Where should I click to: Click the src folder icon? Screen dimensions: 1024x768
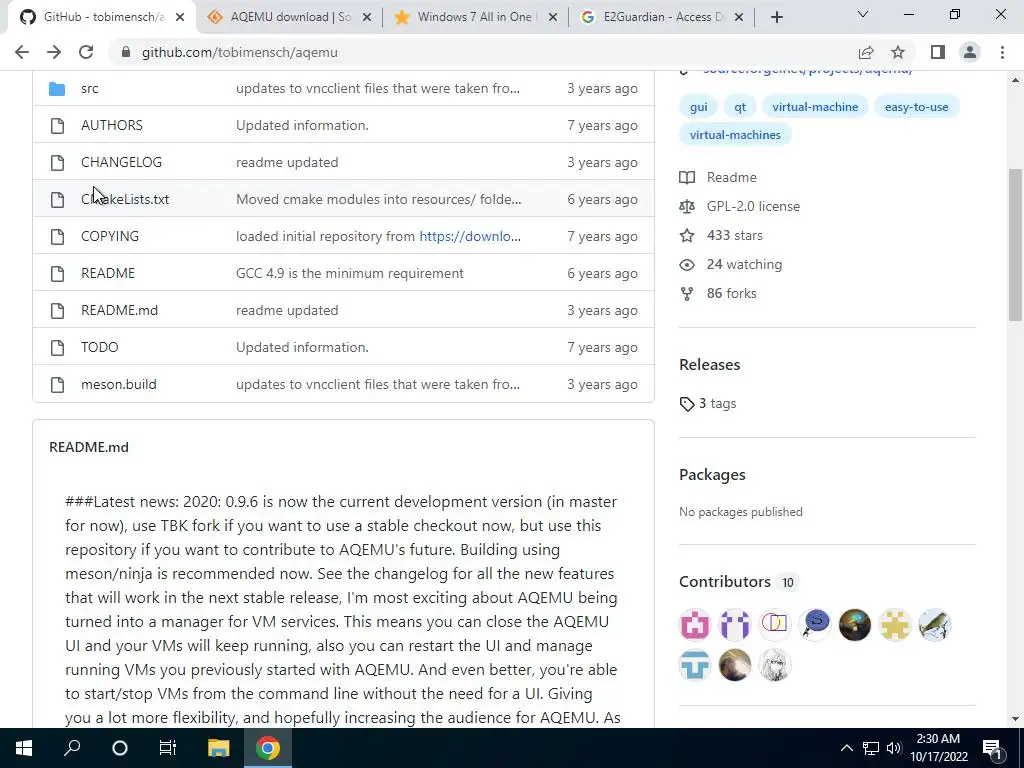click(x=57, y=88)
